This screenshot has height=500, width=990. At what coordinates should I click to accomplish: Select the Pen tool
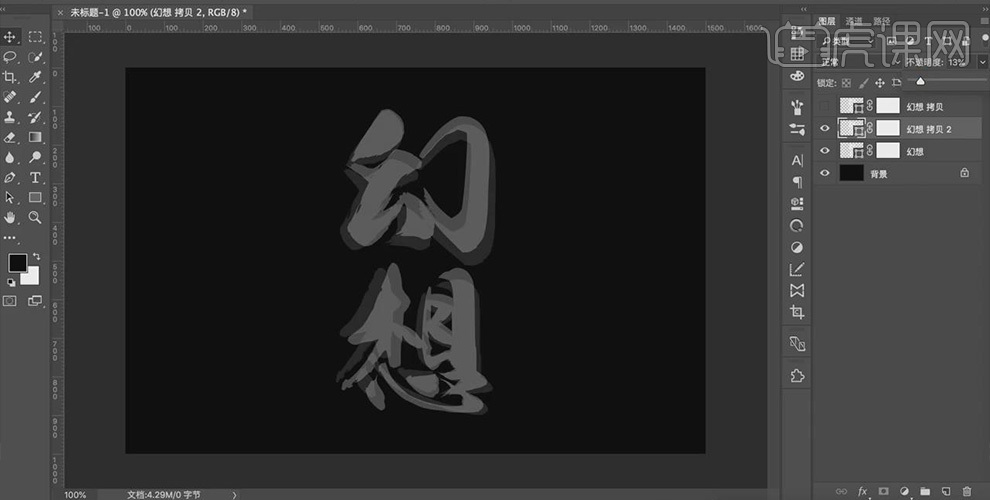(9, 177)
